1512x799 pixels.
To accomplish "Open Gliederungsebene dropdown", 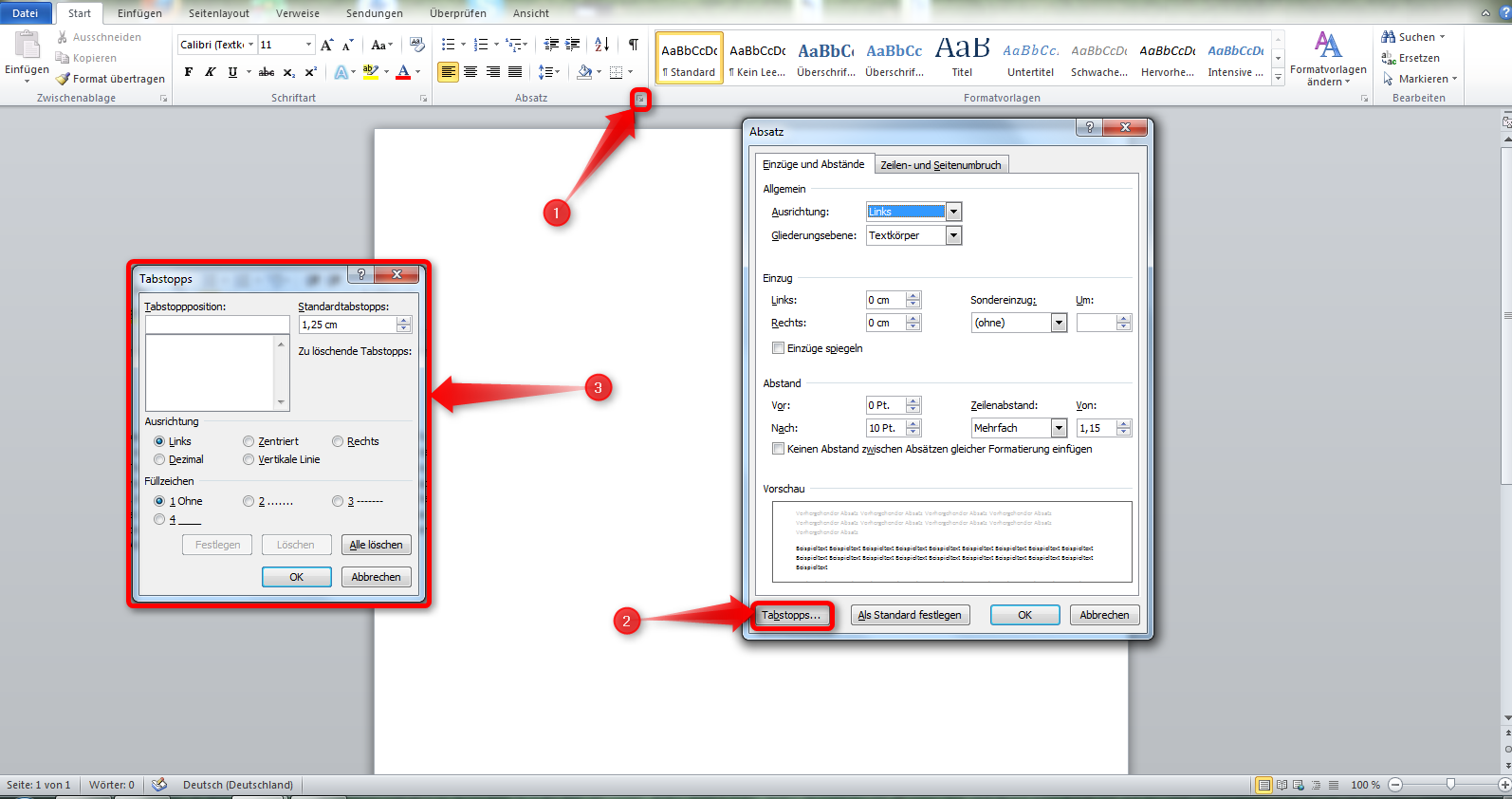I will 954,235.
